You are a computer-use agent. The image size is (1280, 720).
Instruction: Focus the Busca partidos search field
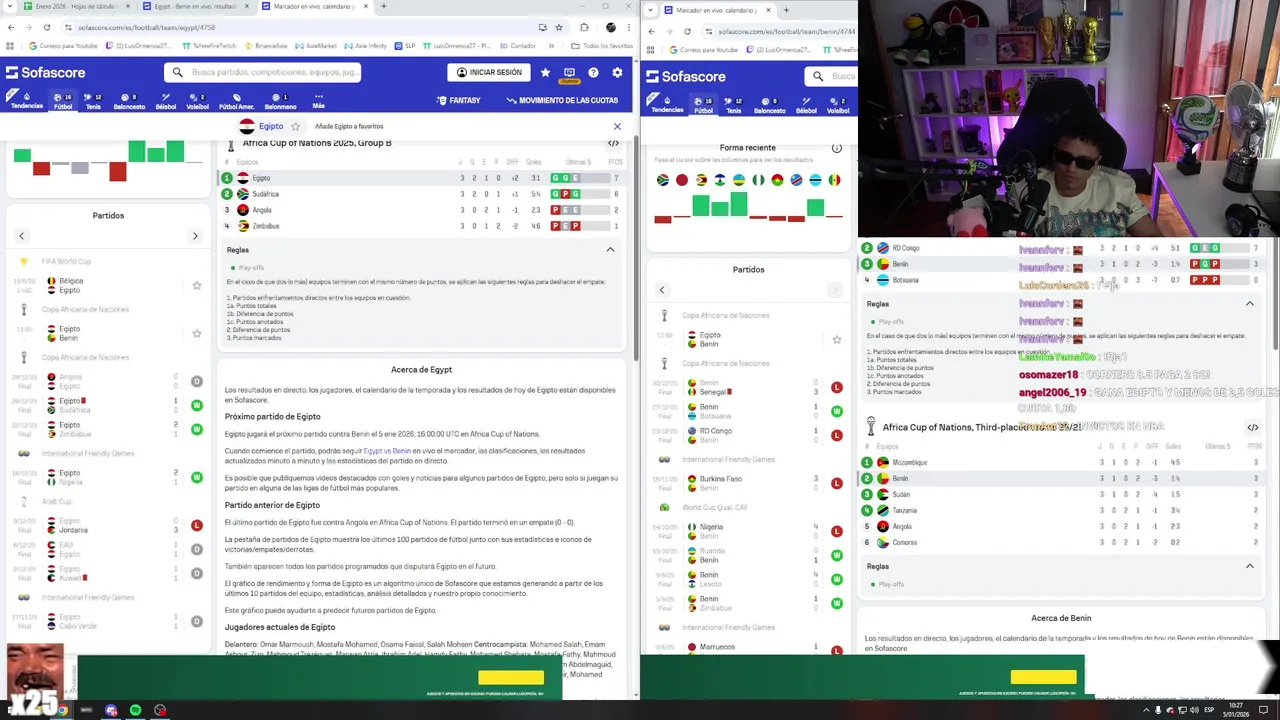coord(263,72)
